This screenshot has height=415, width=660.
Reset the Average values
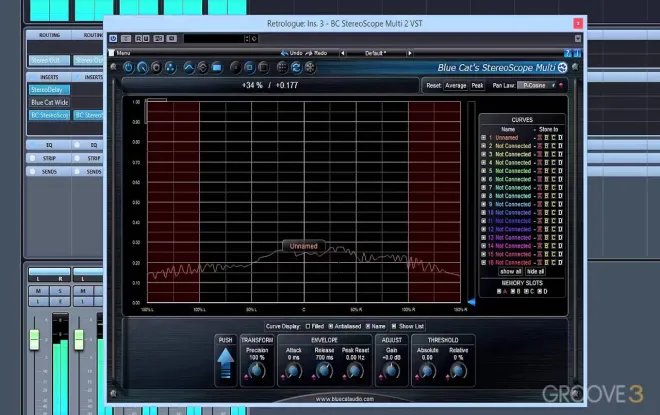coord(455,85)
